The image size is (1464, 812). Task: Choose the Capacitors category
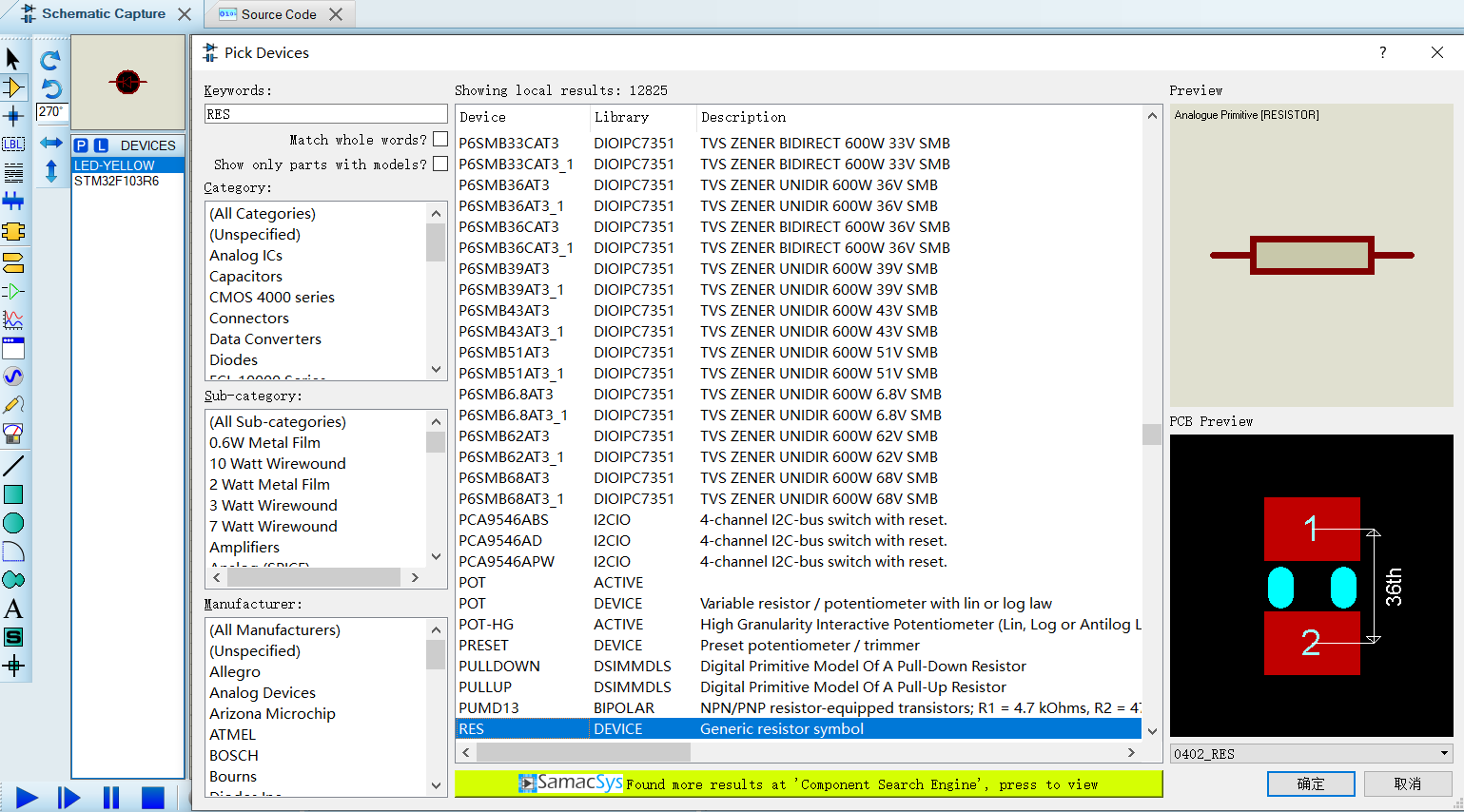coord(246,277)
